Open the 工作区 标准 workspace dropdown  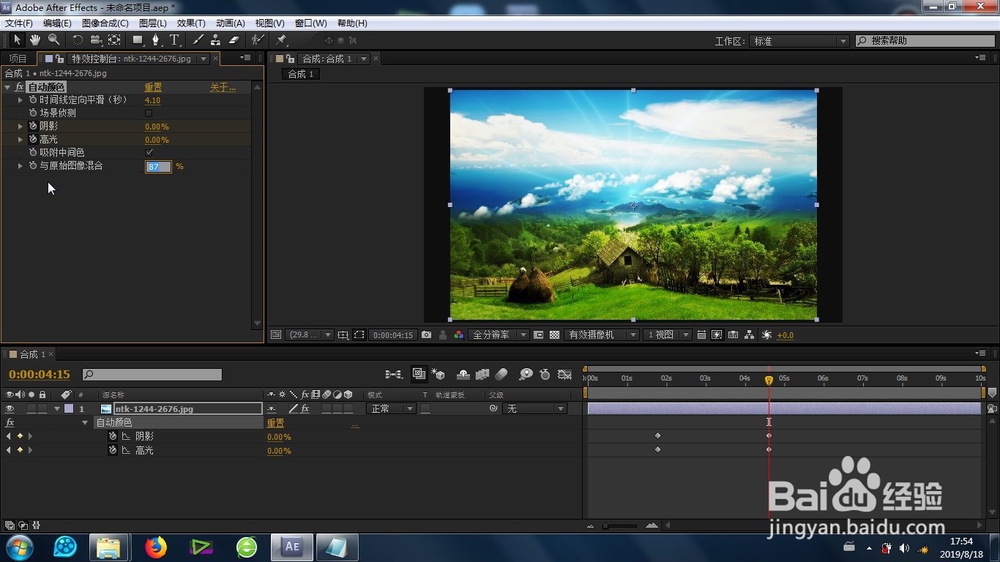pyautogui.click(x=798, y=41)
